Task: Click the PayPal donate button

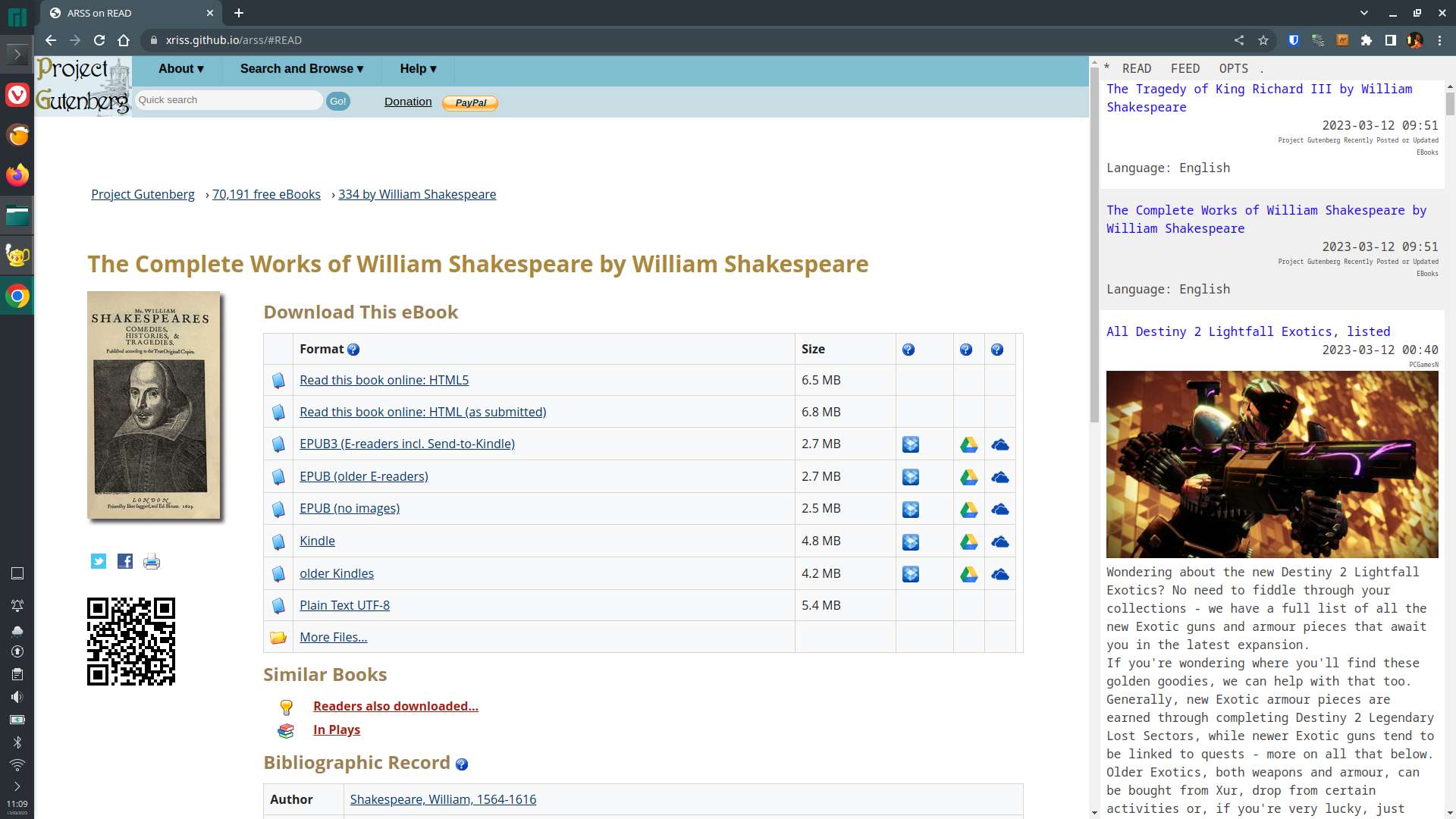Action: pyautogui.click(x=470, y=102)
